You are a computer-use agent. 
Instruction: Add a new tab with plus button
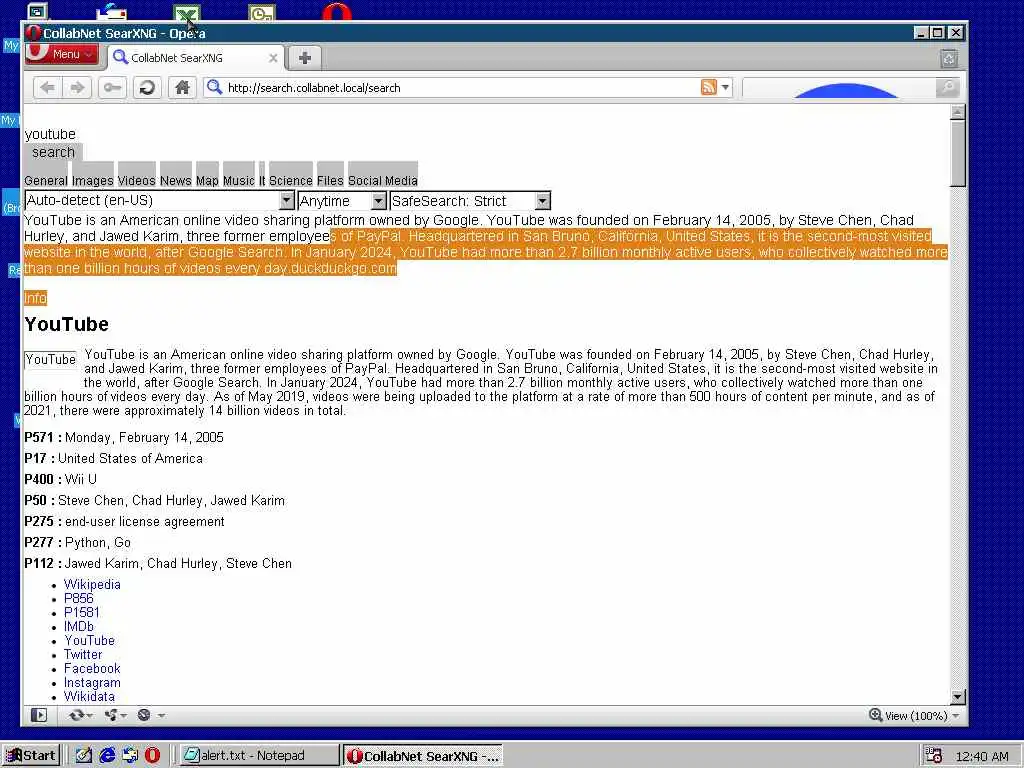click(x=304, y=58)
